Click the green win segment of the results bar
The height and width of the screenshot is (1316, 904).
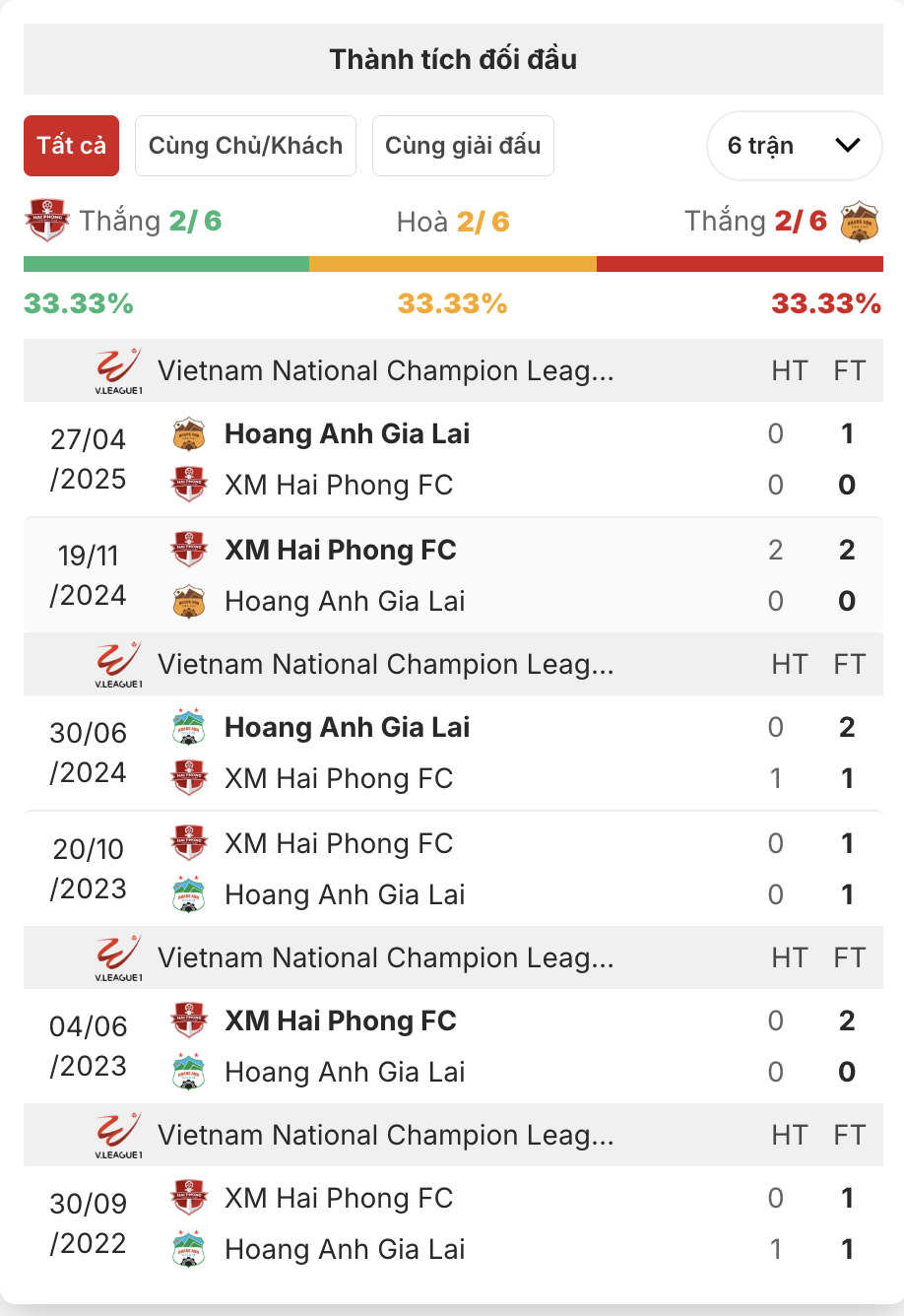165,264
